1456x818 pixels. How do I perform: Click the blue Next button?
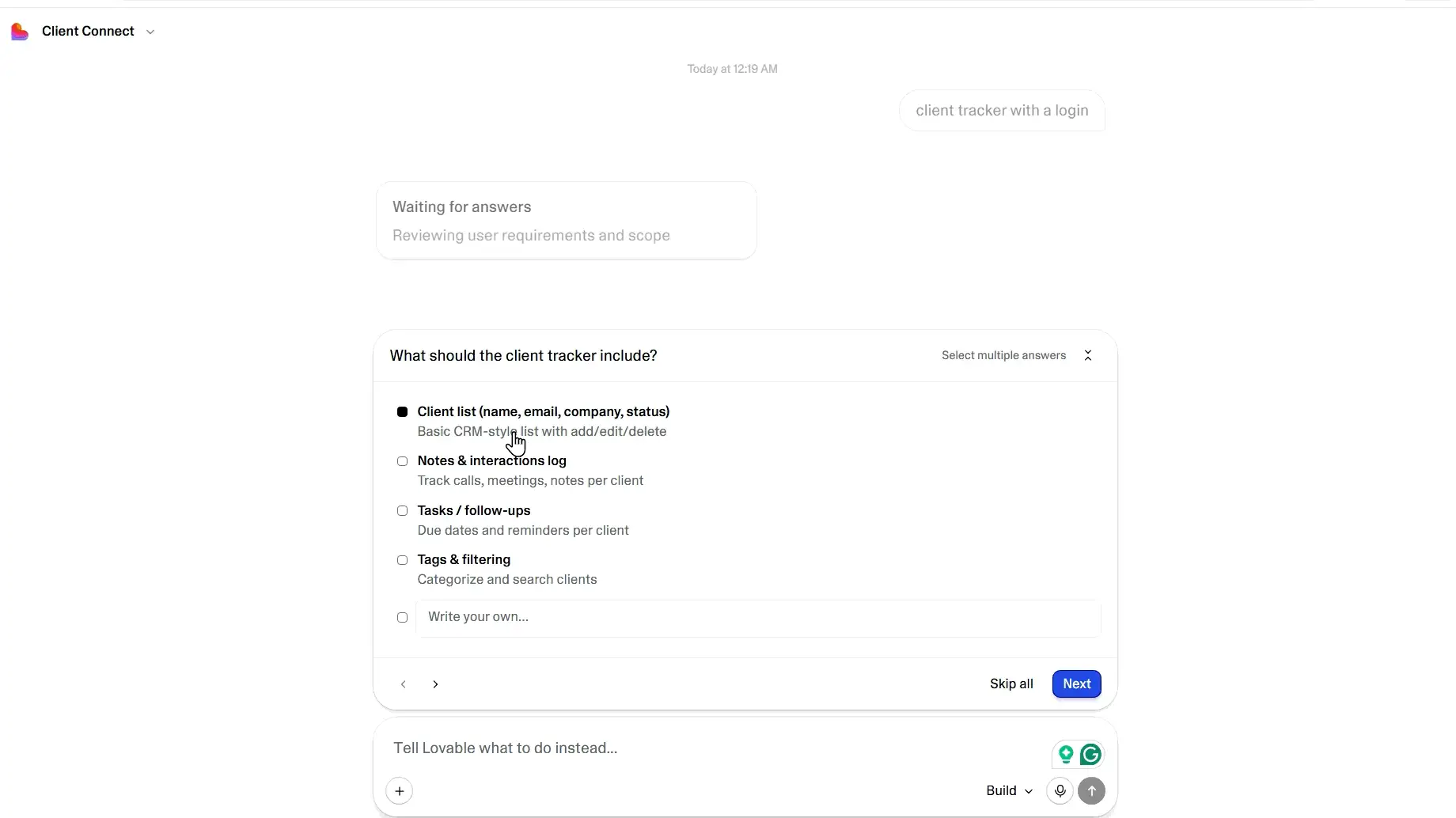coord(1076,684)
